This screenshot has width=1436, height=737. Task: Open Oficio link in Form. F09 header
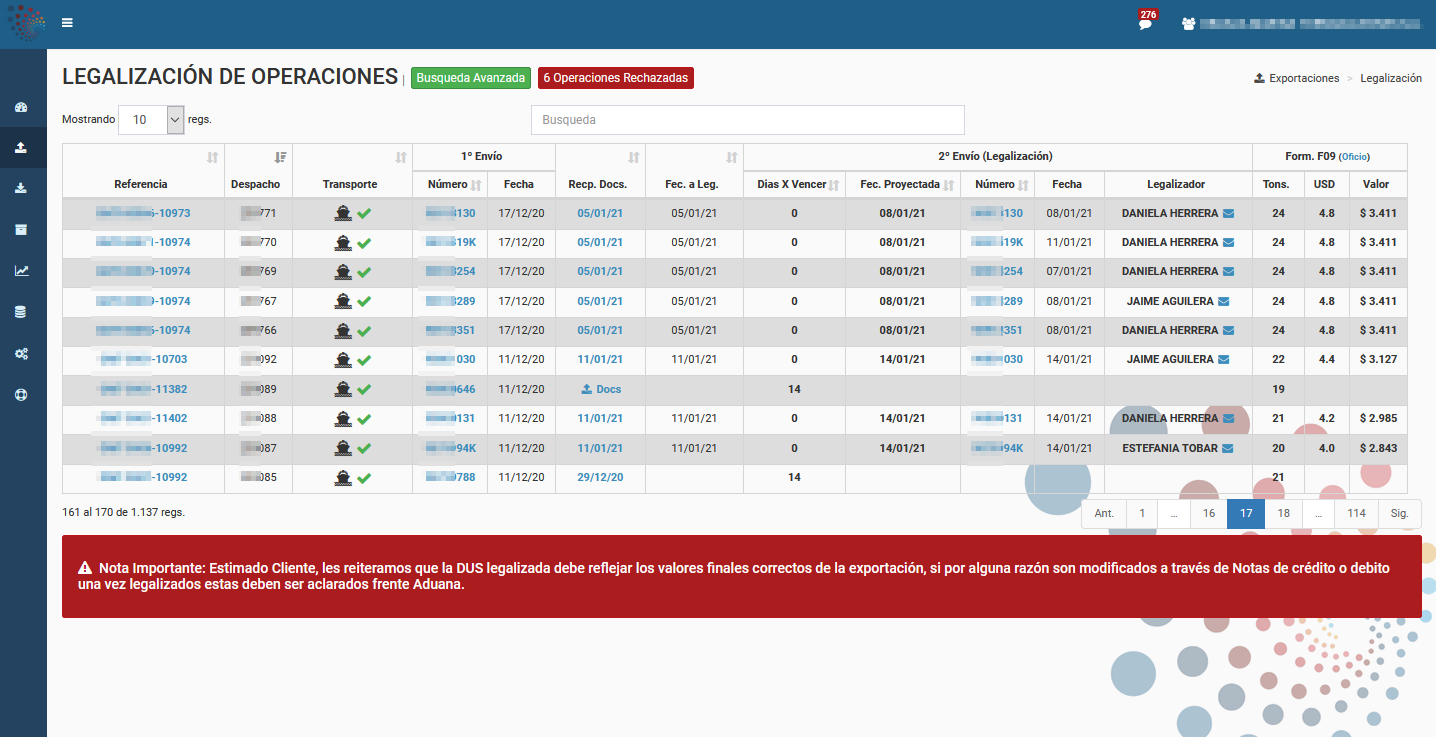(x=1354, y=157)
